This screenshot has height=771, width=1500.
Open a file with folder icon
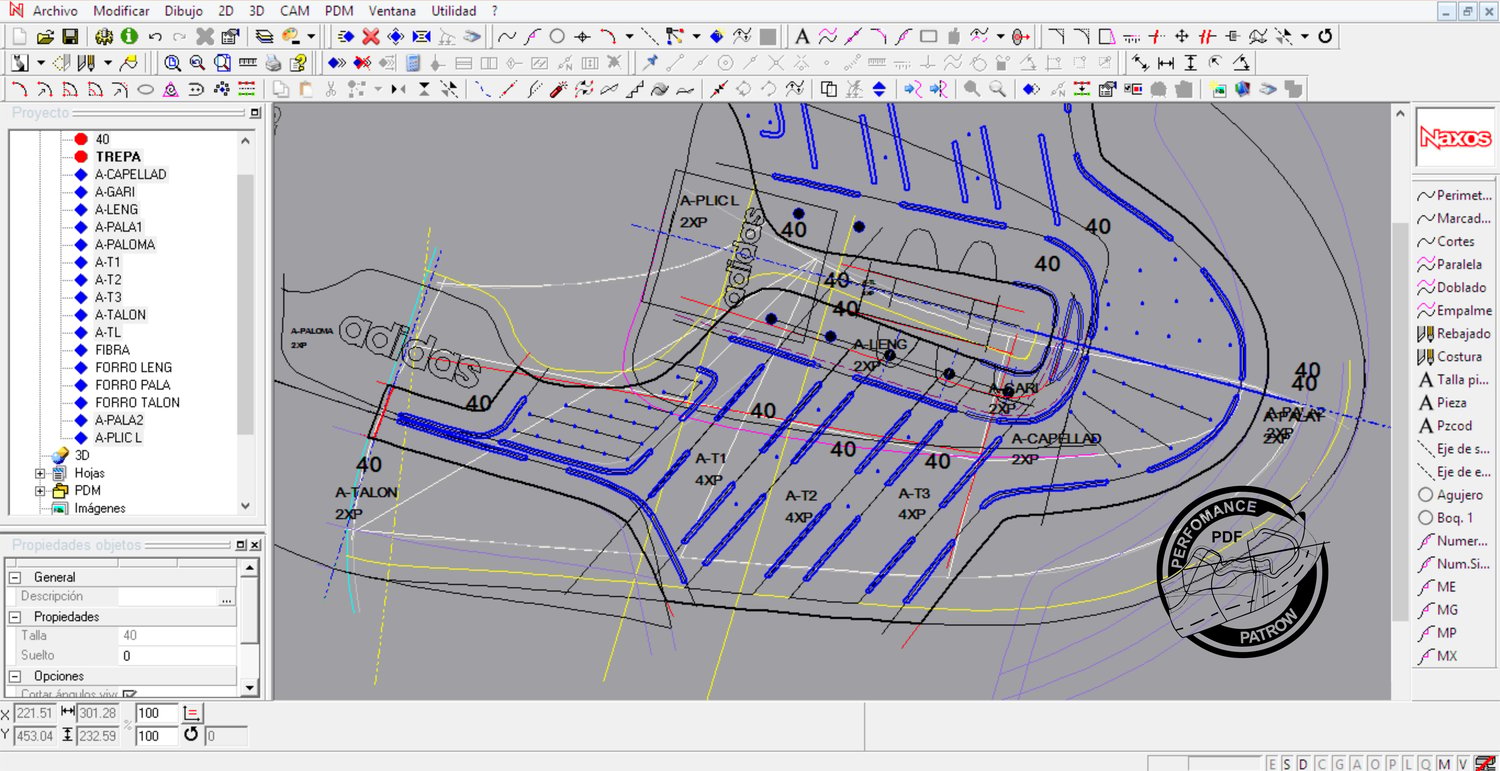pos(45,37)
